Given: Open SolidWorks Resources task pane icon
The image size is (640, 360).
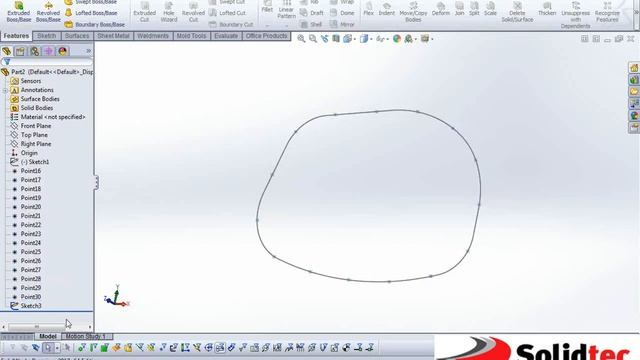Looking at the screenshot, I should click(x=634, y=68).
